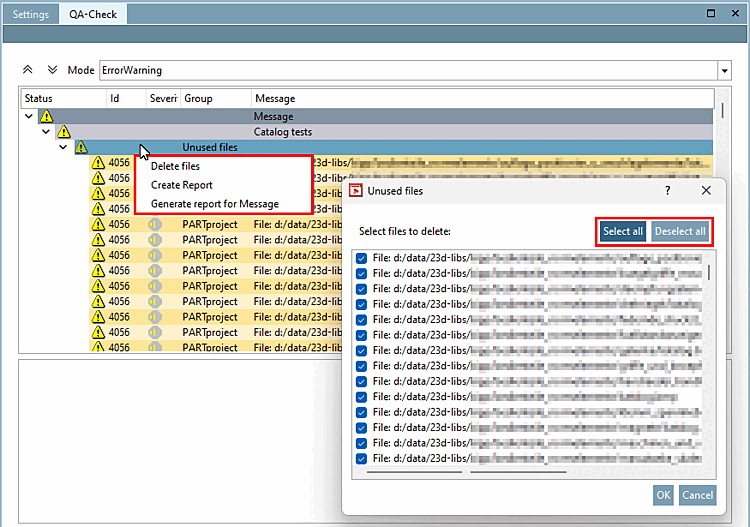Screen dimensions: 750x527
Task: Uncheck the fifth file checkbox in dialog
Action: [x=362, y=319]
